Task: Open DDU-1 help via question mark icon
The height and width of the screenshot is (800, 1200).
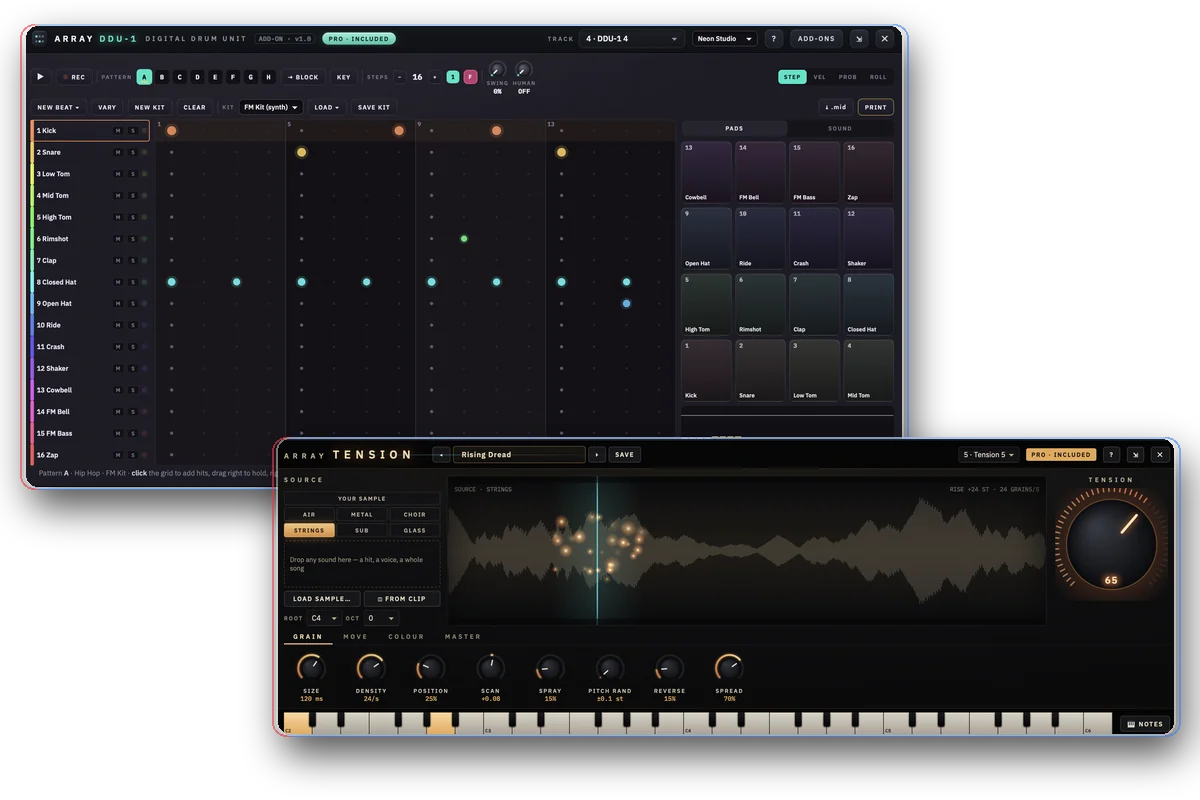Action: click(773, 39)
